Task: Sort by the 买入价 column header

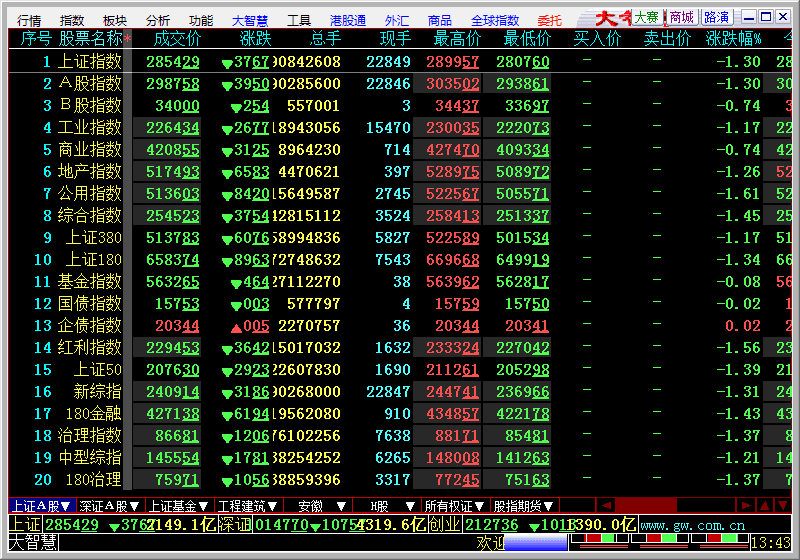Action: click(597, 38)
